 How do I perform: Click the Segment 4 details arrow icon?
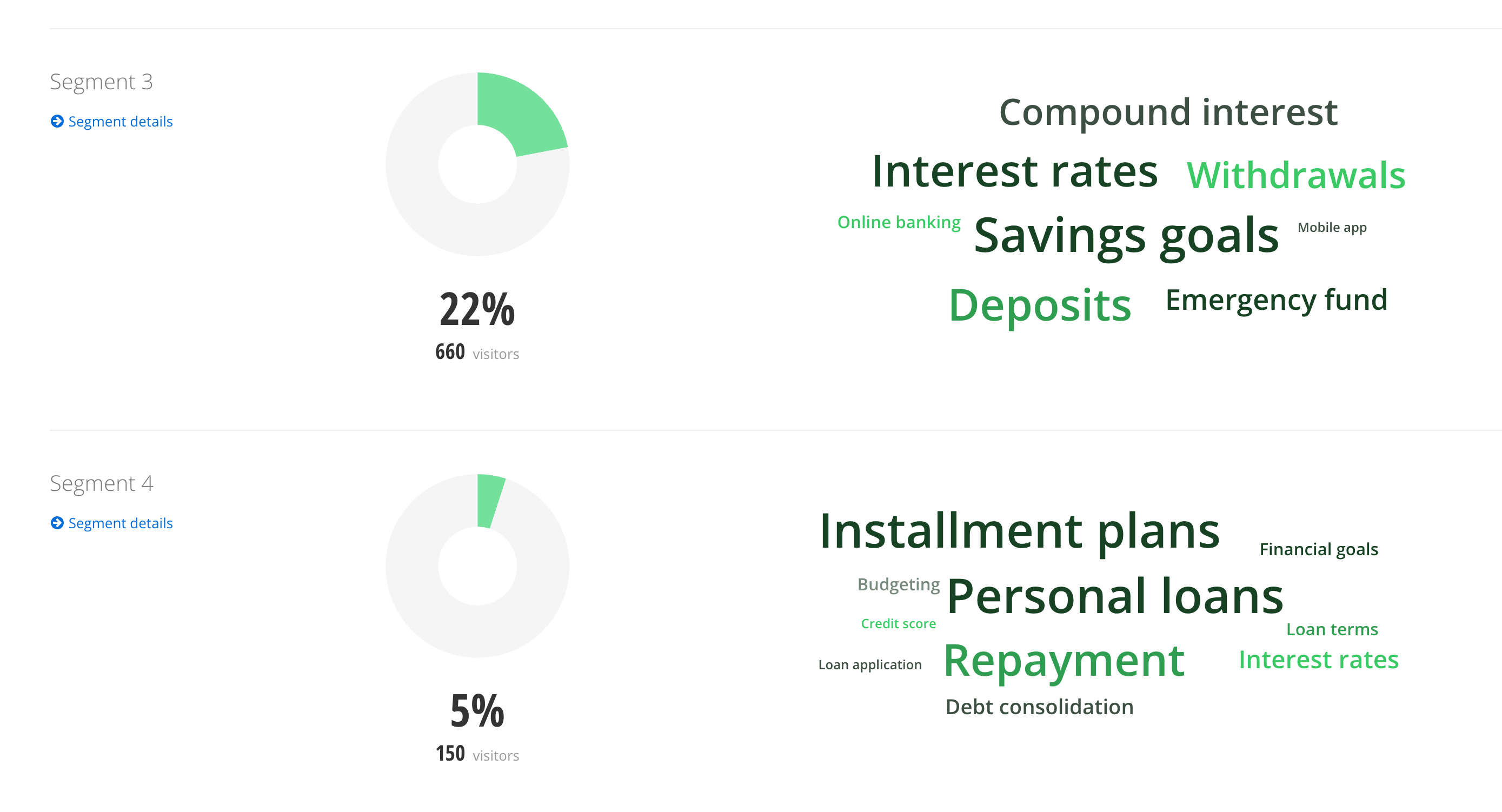[57, 523]
